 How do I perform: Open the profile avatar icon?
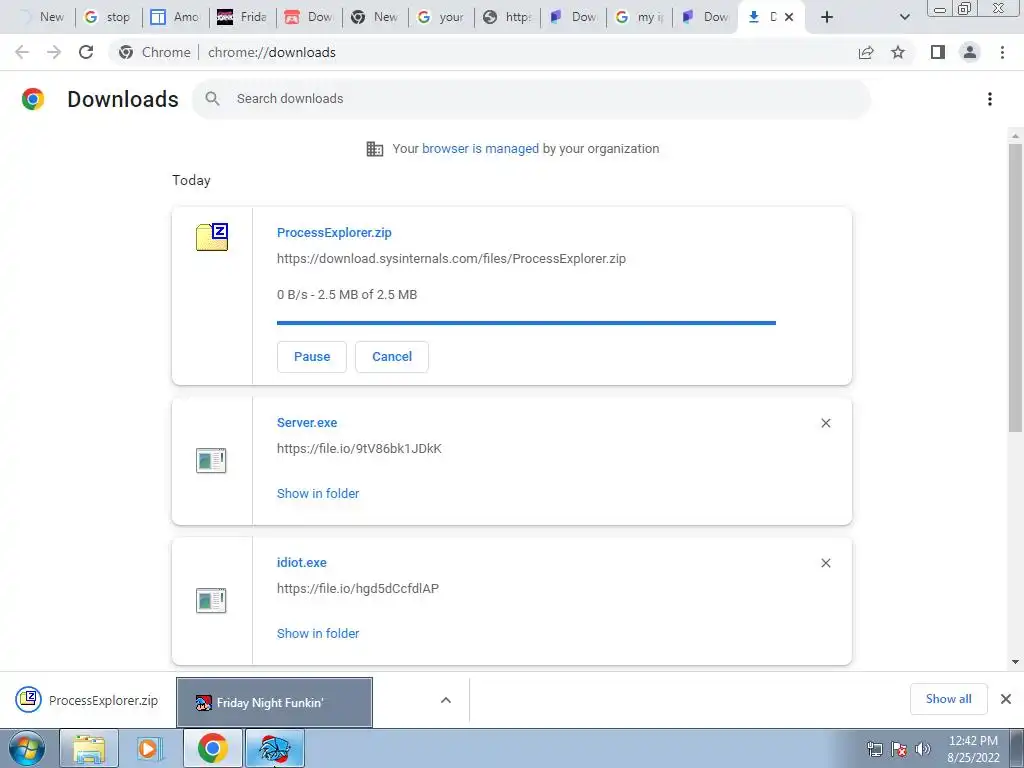[970, 52]
